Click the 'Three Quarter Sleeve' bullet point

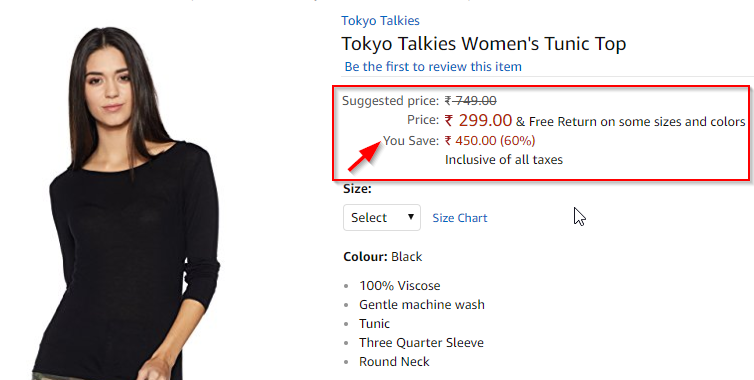click(x=421, y=342)
